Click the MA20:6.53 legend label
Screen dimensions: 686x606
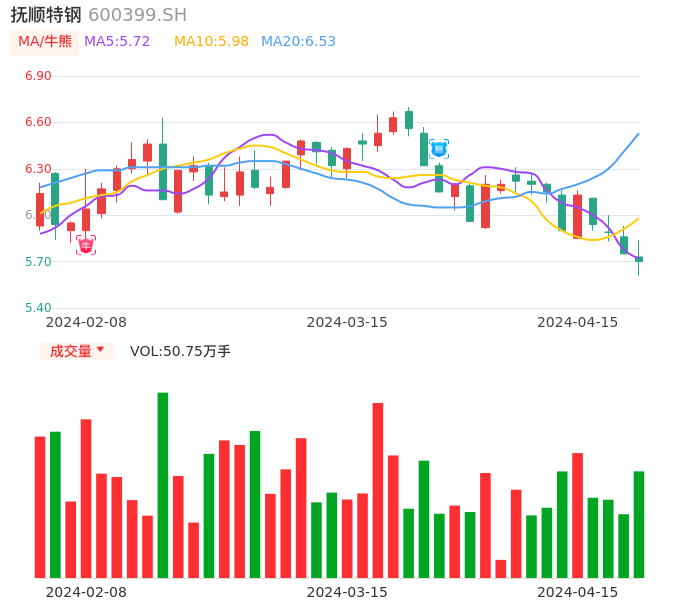coord(298,42)
